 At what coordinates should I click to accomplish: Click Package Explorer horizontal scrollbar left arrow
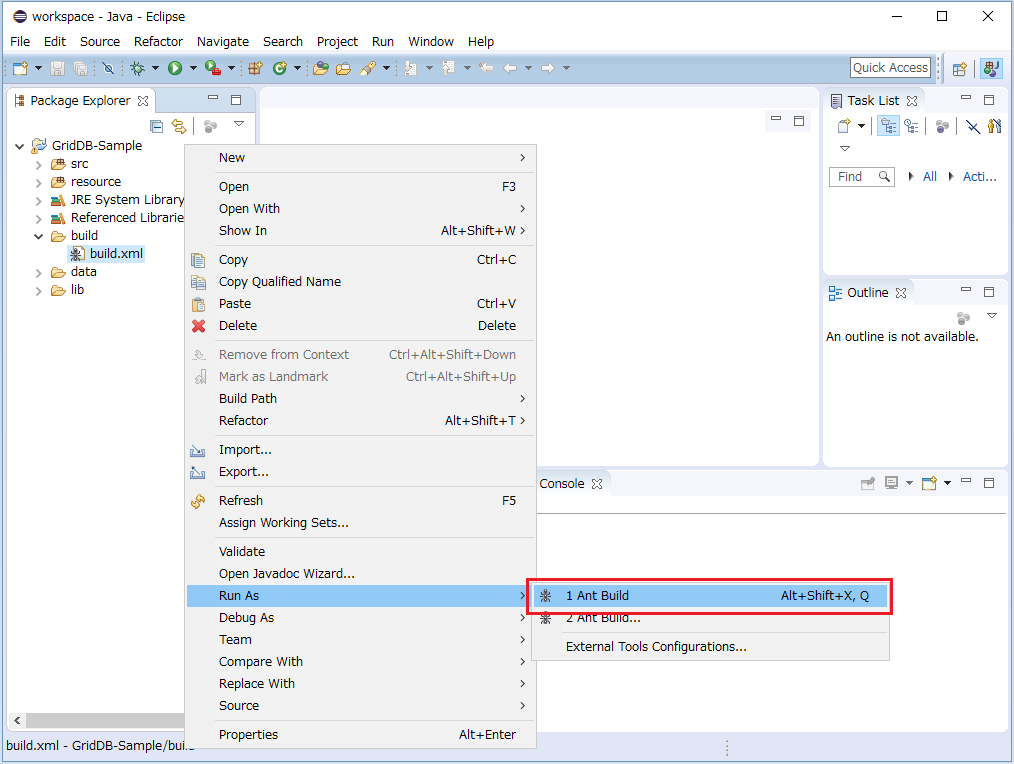pos(17,721)
